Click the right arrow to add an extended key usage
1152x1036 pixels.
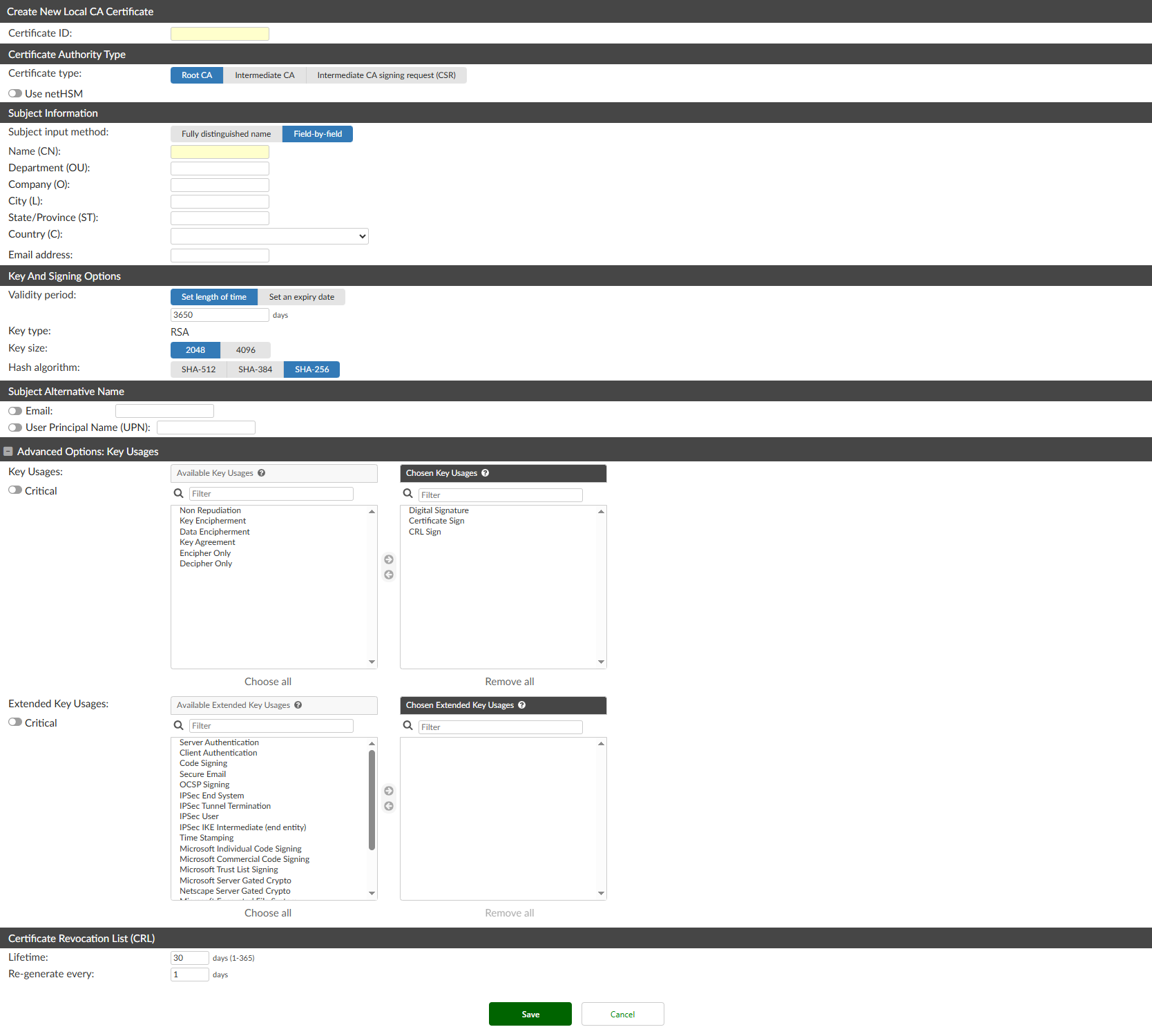click(x=389, y=791)
